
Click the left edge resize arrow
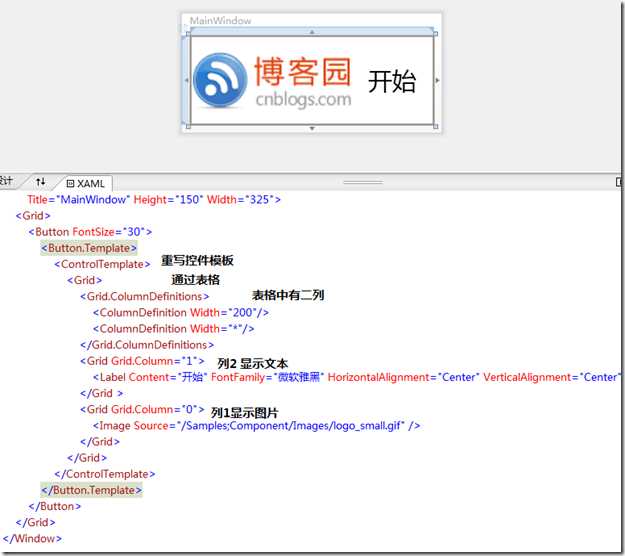click(187, 80)
